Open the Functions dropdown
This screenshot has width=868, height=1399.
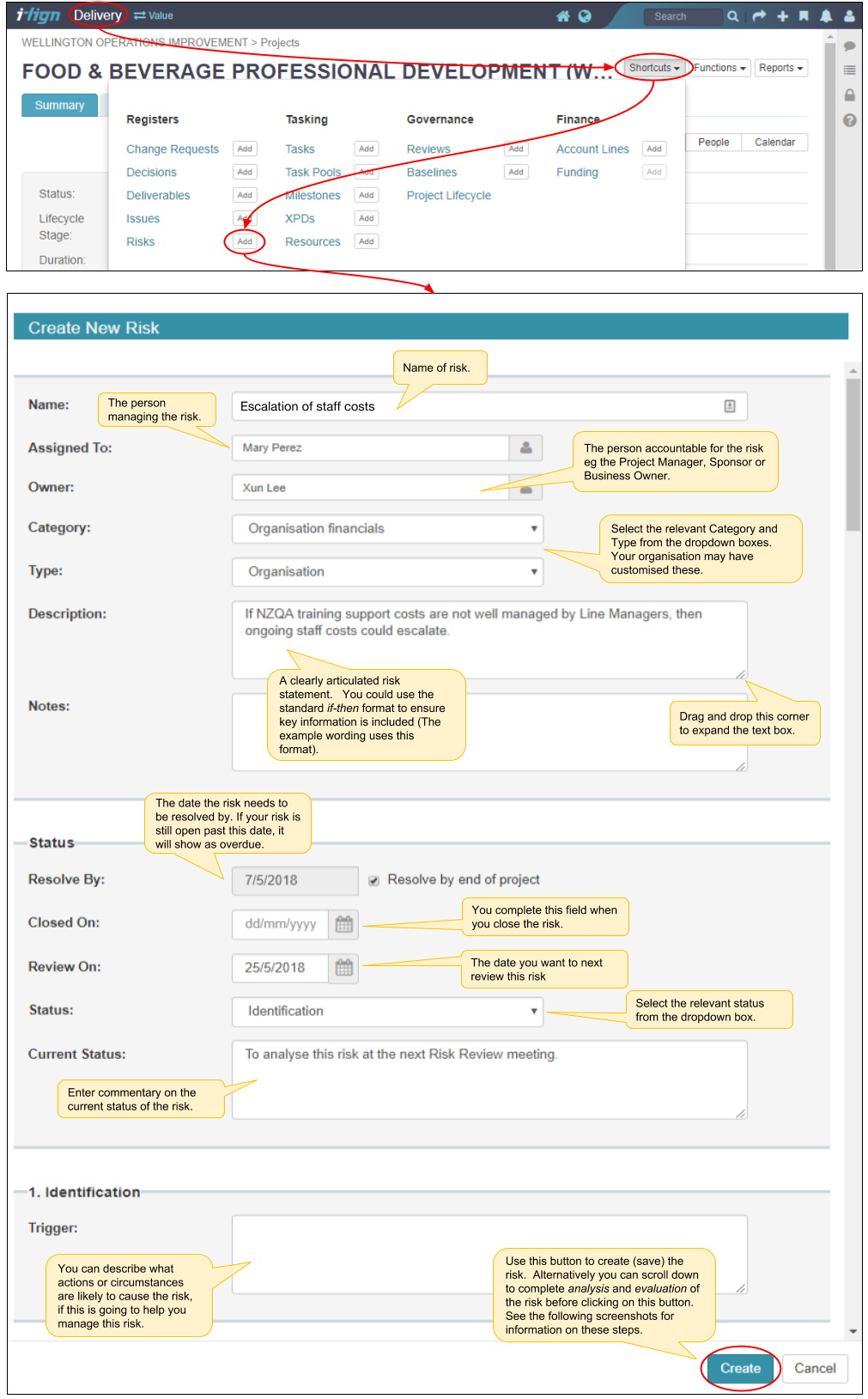(x=719, y=68)
